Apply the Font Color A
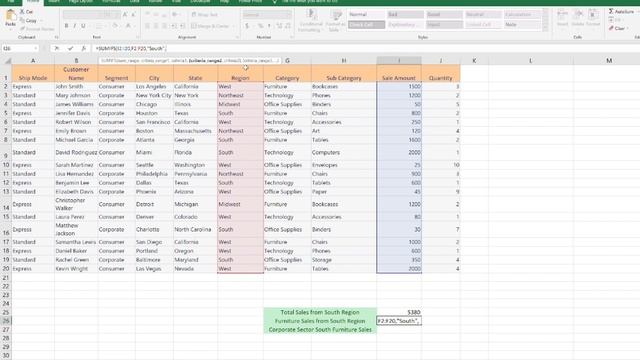Image resolution: width=640 pixels, height=360 pixels. point(128,26)
